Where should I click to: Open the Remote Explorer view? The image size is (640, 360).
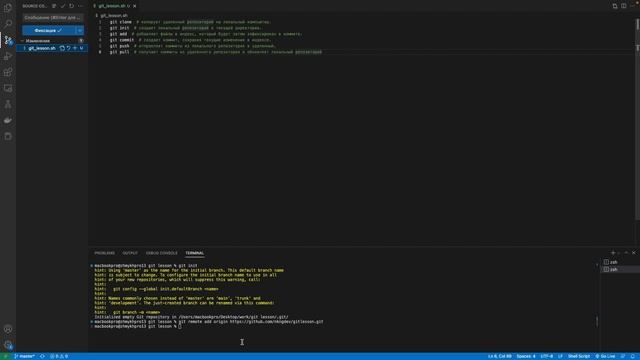click(x=8, y=88)
